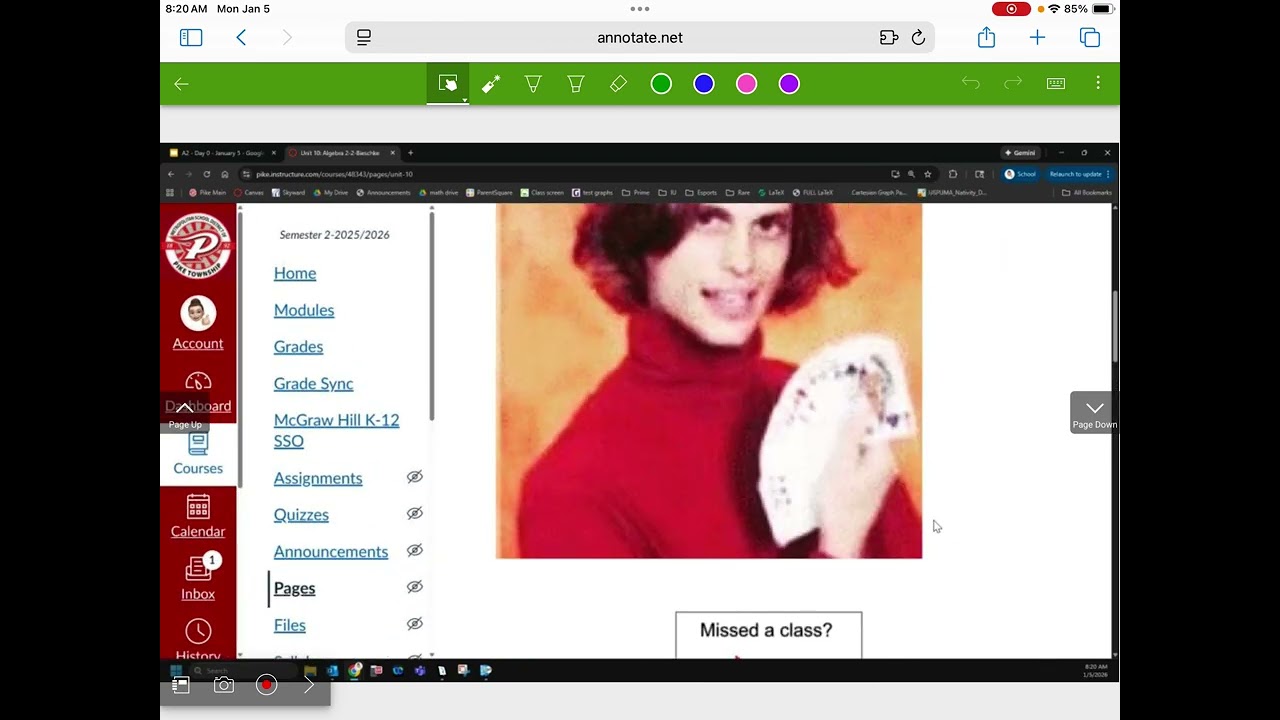Click the annotate.net address field
This screenshot has width=1280, height=720.
tap(640, 38)
